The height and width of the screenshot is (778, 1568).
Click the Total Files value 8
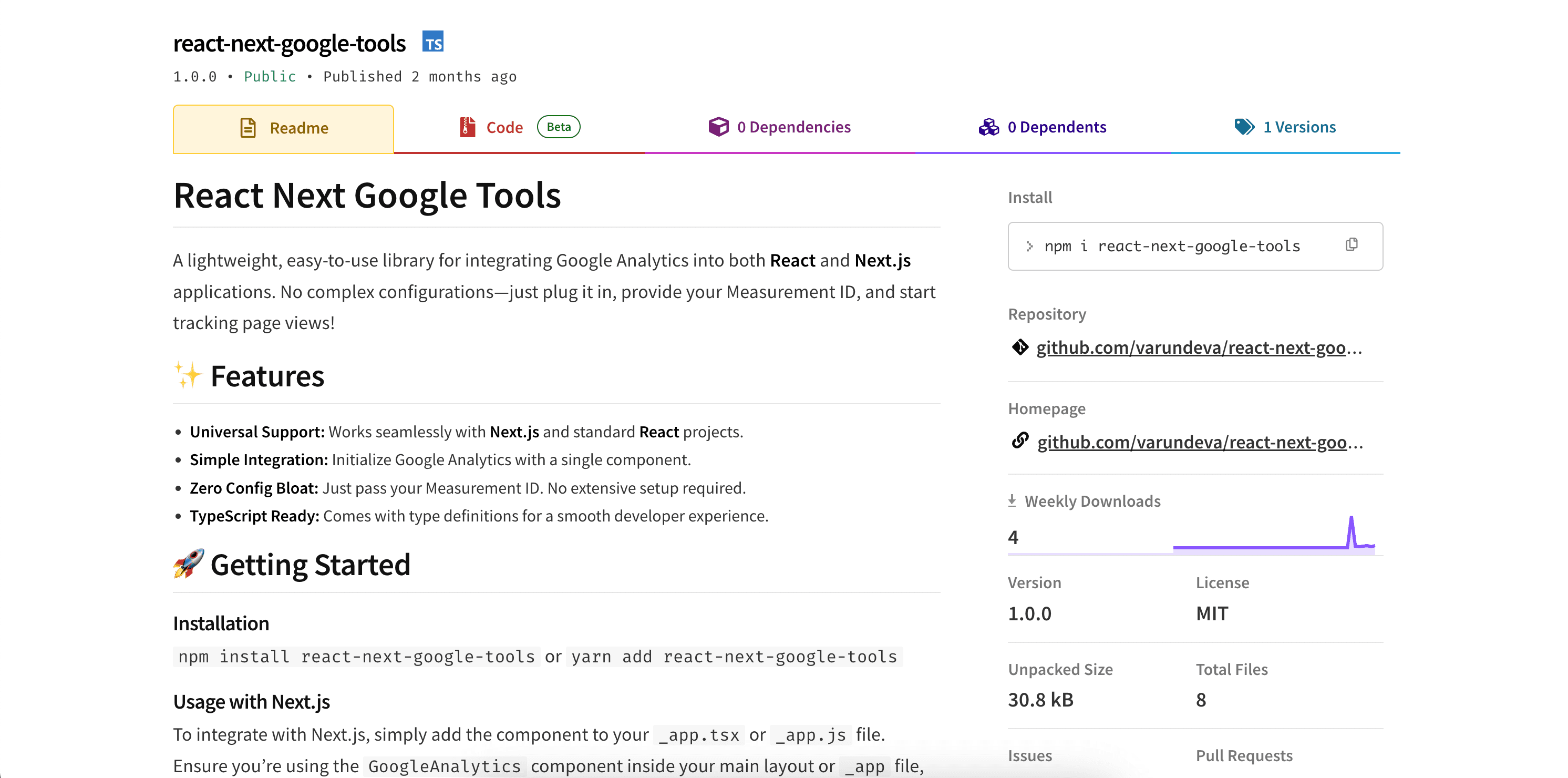coord(1201,700)
